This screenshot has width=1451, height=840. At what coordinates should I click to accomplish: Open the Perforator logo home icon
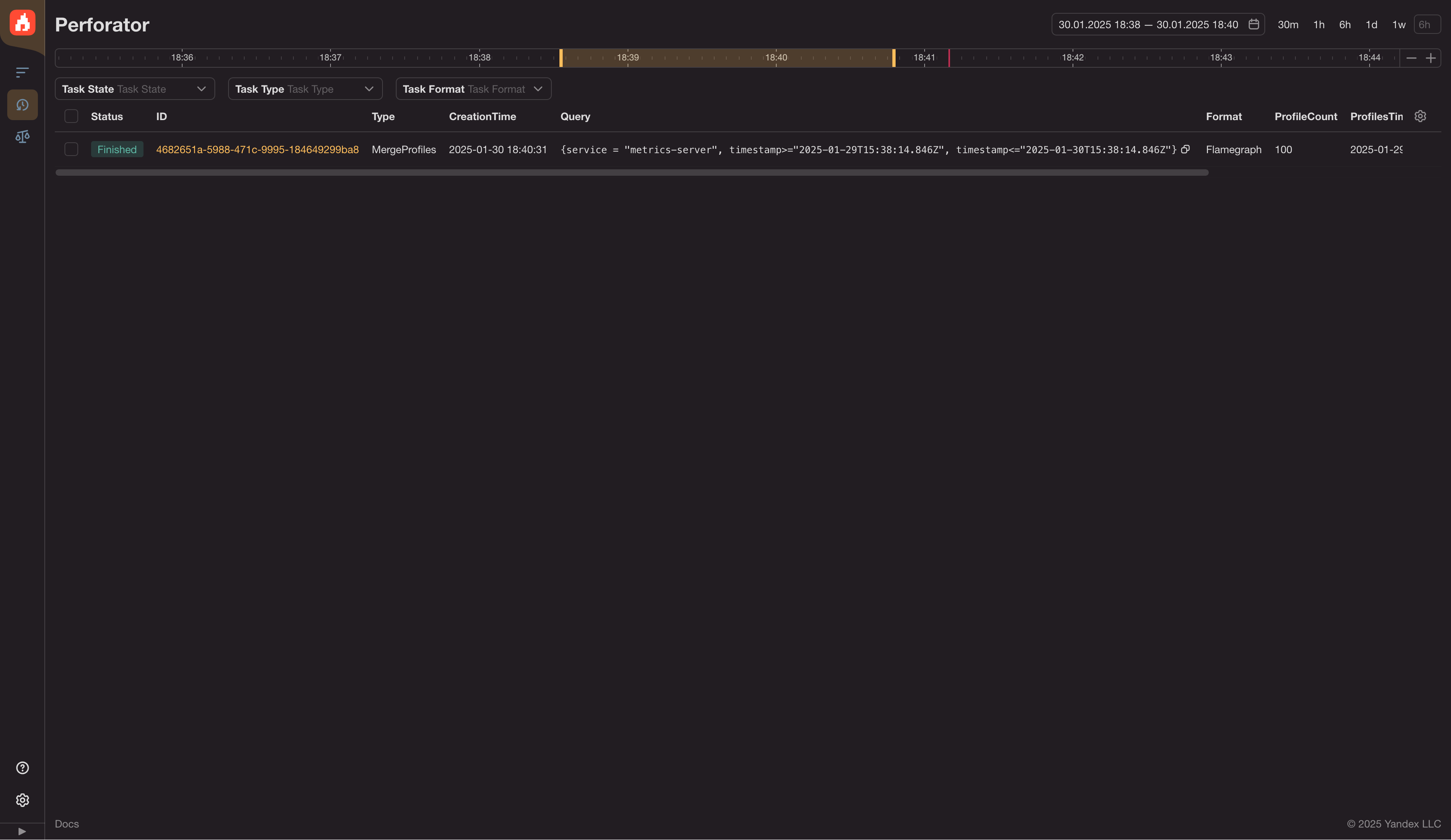click(22, 23)
